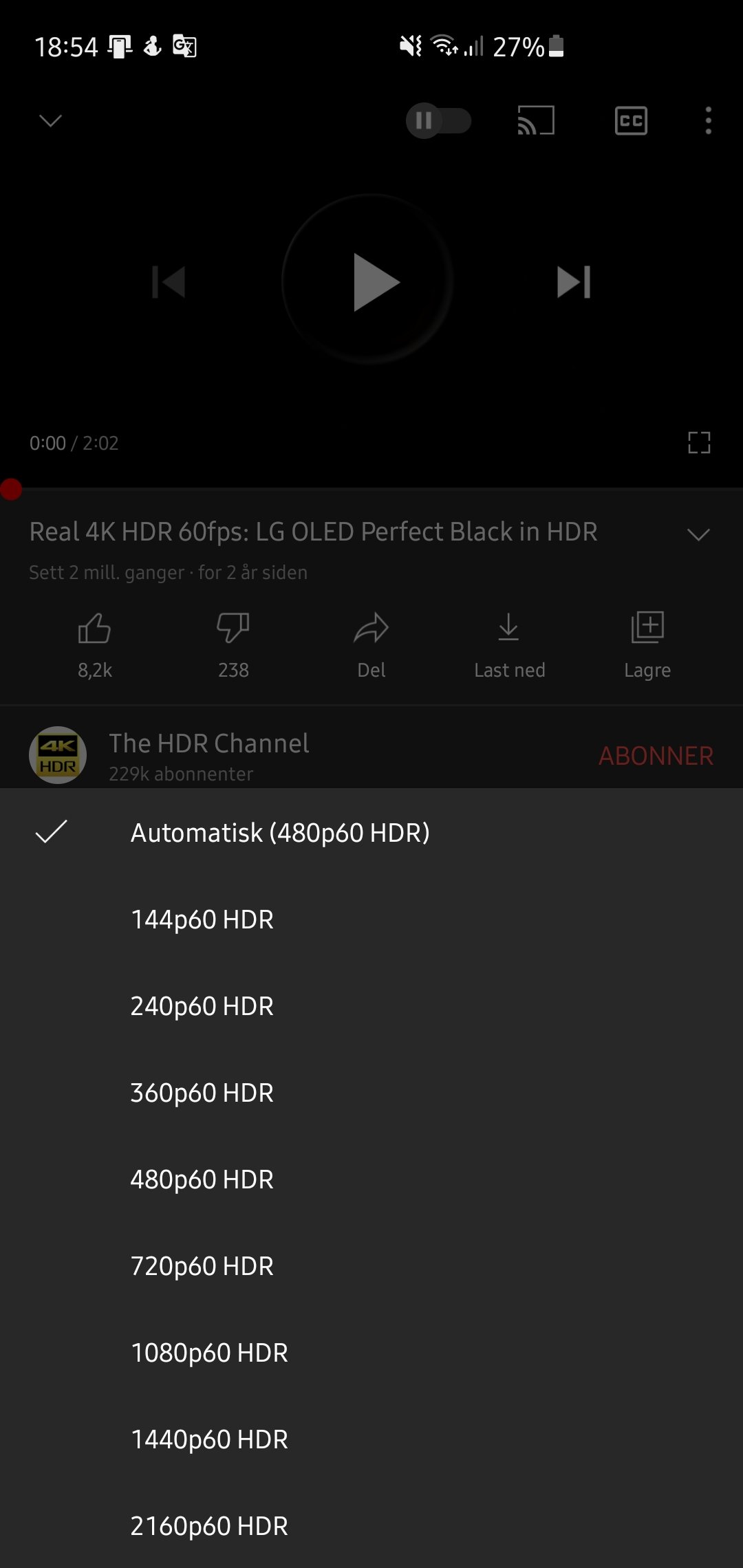Pick 144p60 HDR quality option
Image resolution: width=743 pixels, height=1568 pixels.
pyautogui.click(x=371, y=919)
